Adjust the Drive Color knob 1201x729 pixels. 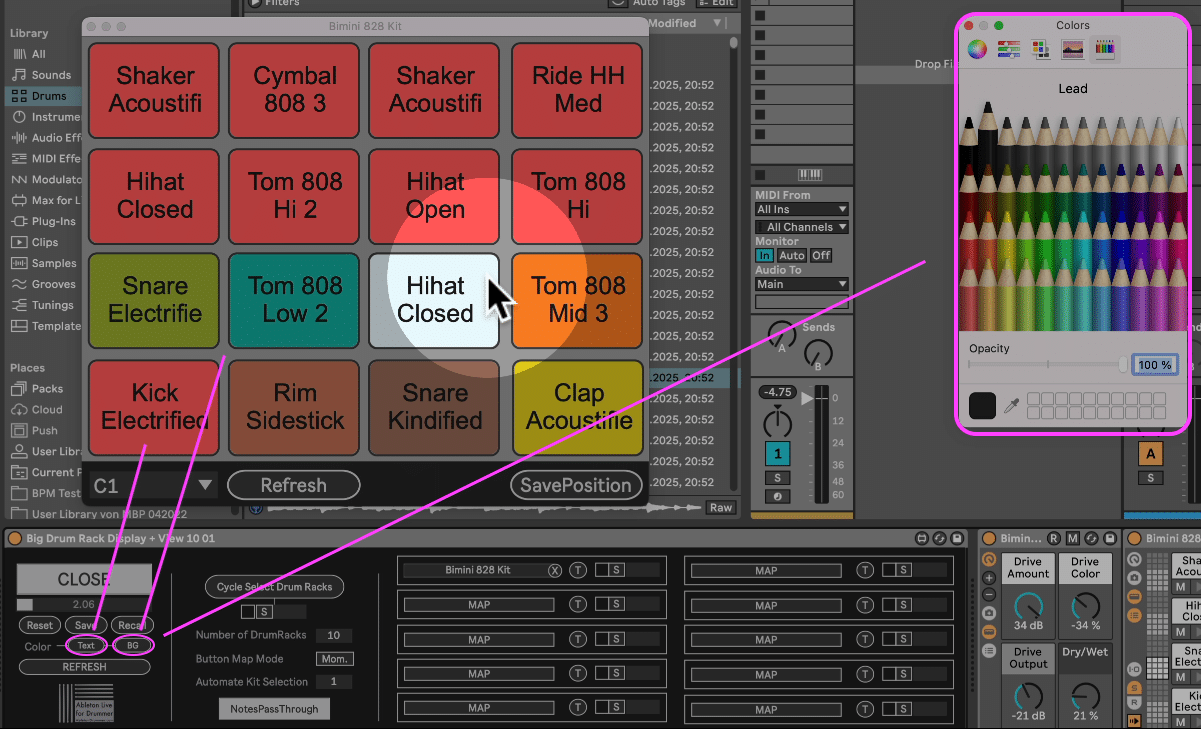point(1085,606)
